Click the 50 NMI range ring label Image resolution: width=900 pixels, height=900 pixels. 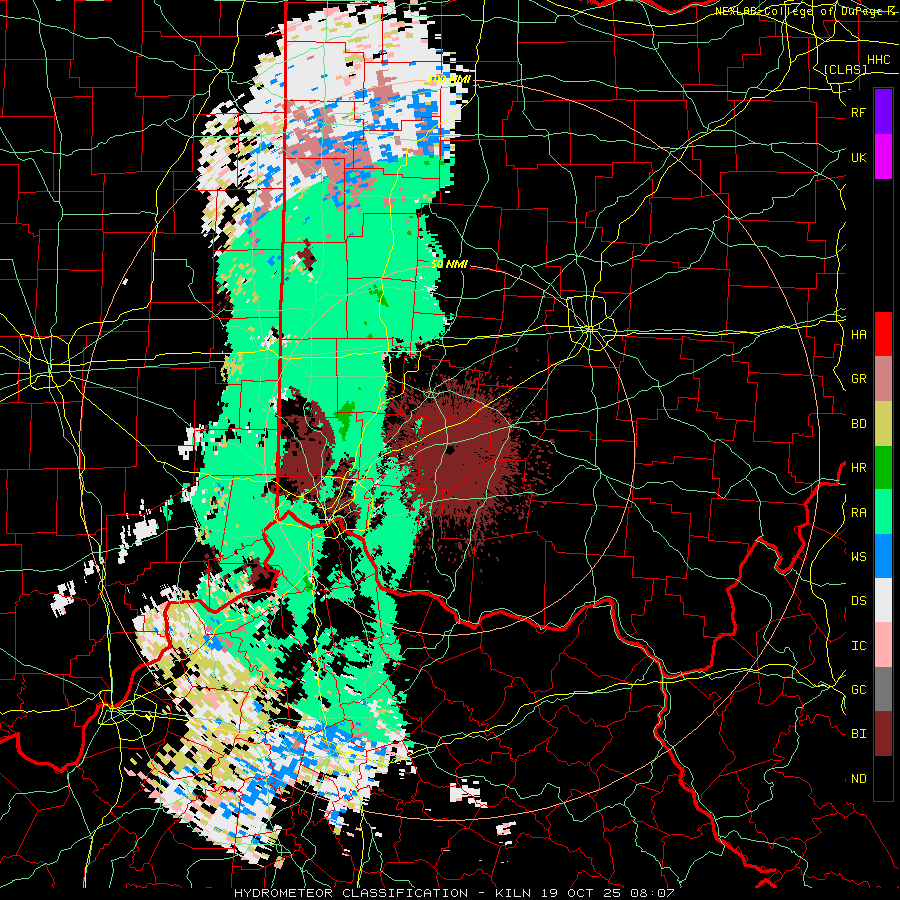[x=449, y=264]
